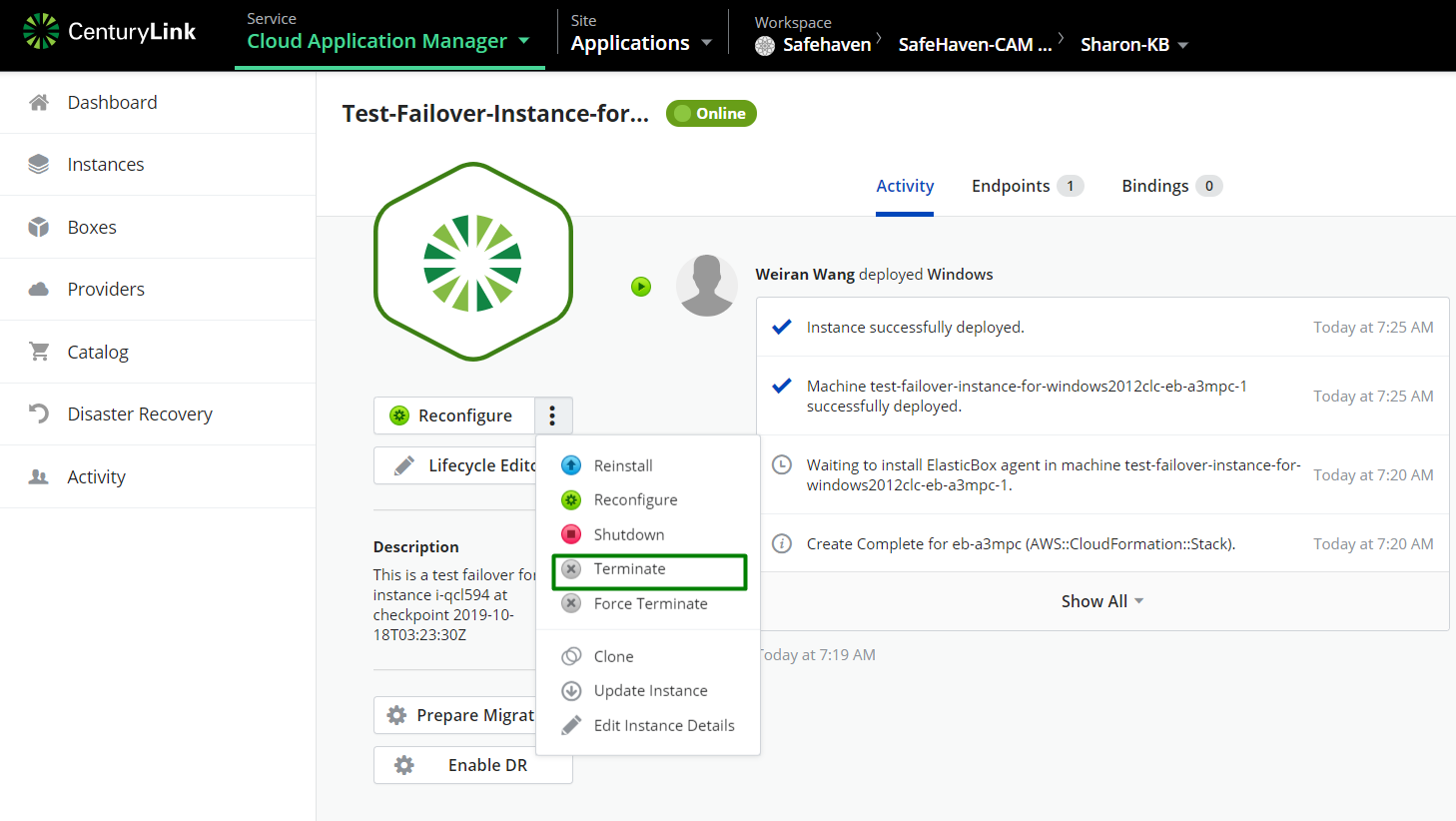Click the blue Reinstall arrow icon
Image resolution: width=1456 pixels, height=821 pixels.
coord(571,465)
